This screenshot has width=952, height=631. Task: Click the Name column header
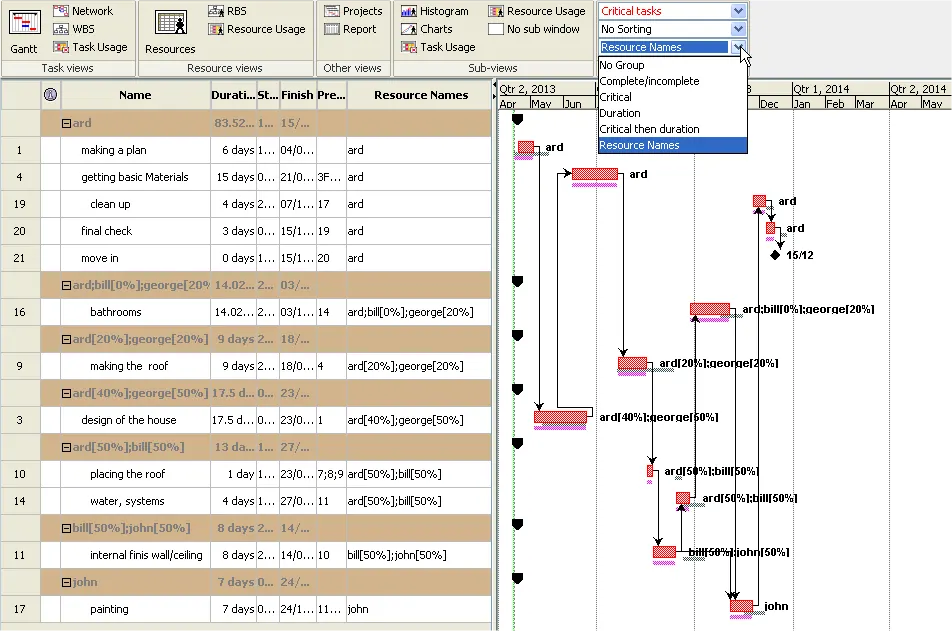(x=135, y=95)
